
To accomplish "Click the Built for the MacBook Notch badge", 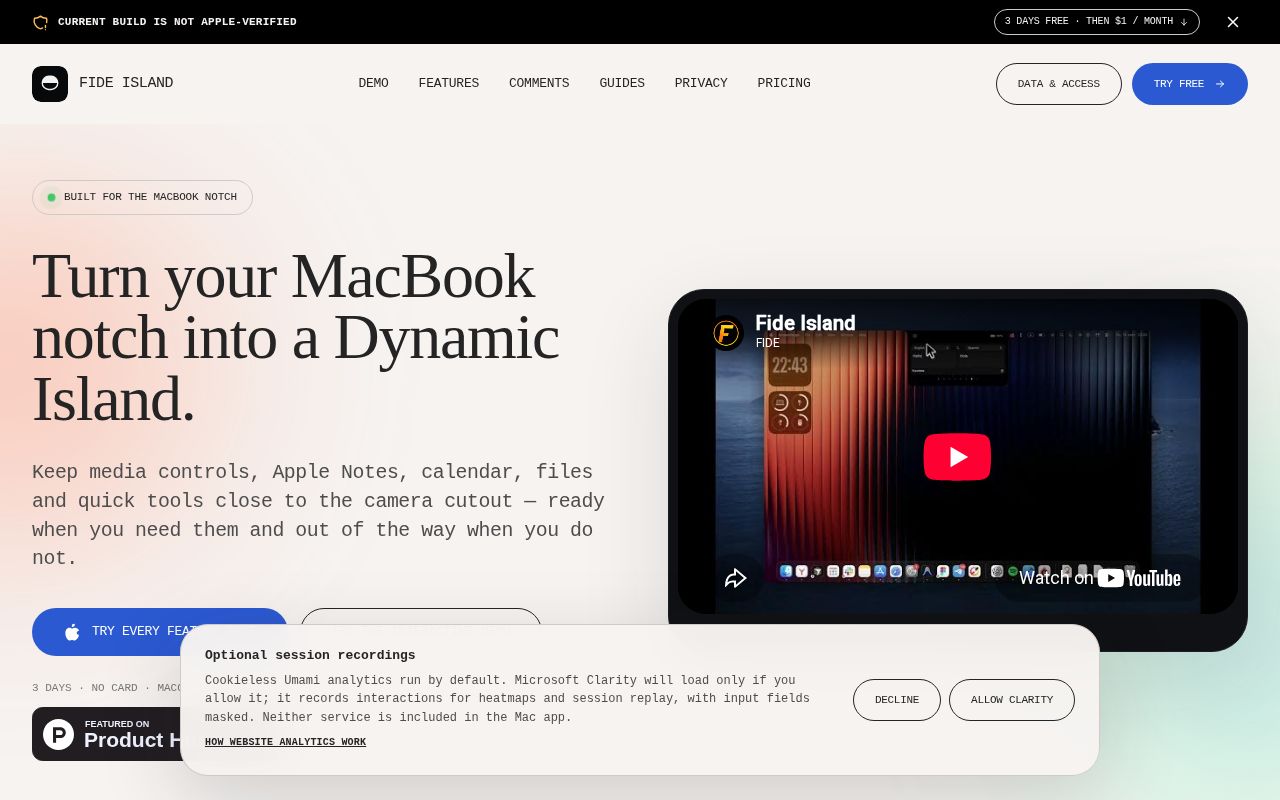I will click(x=142, y=197).
